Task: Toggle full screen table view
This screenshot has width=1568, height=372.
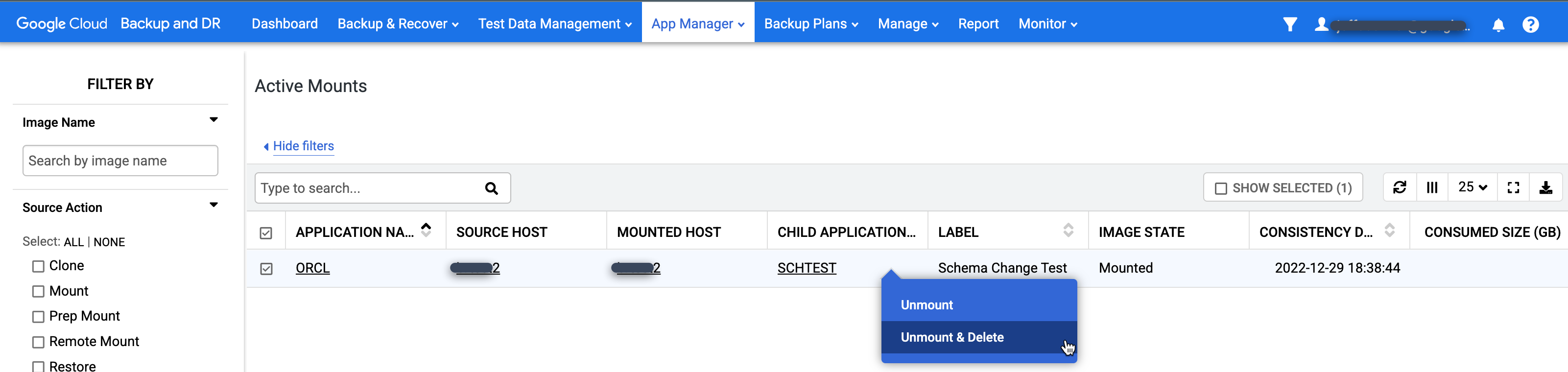Action: coord(1513,187)
